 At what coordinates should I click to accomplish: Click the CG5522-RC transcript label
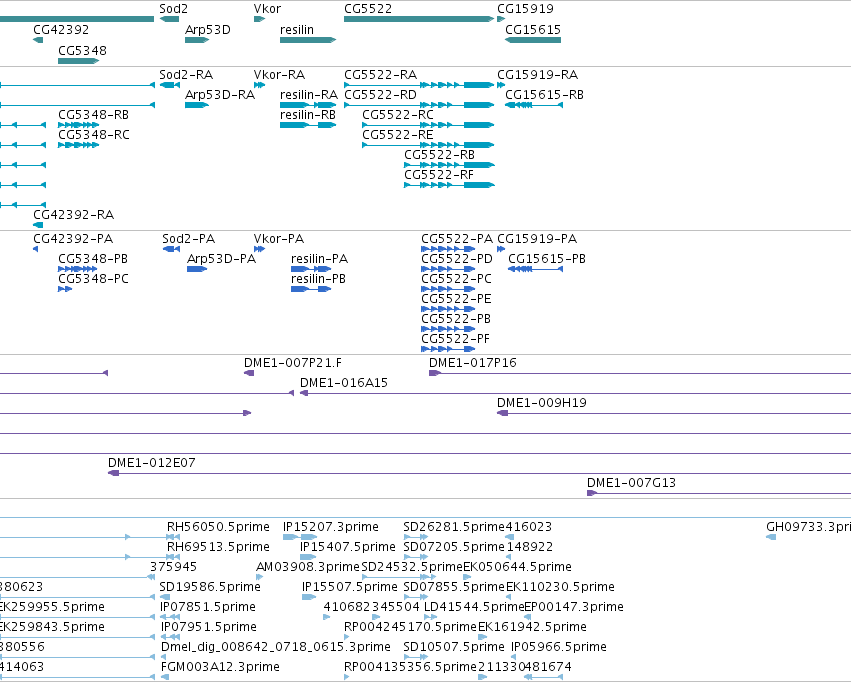click(x=398, y=114)
